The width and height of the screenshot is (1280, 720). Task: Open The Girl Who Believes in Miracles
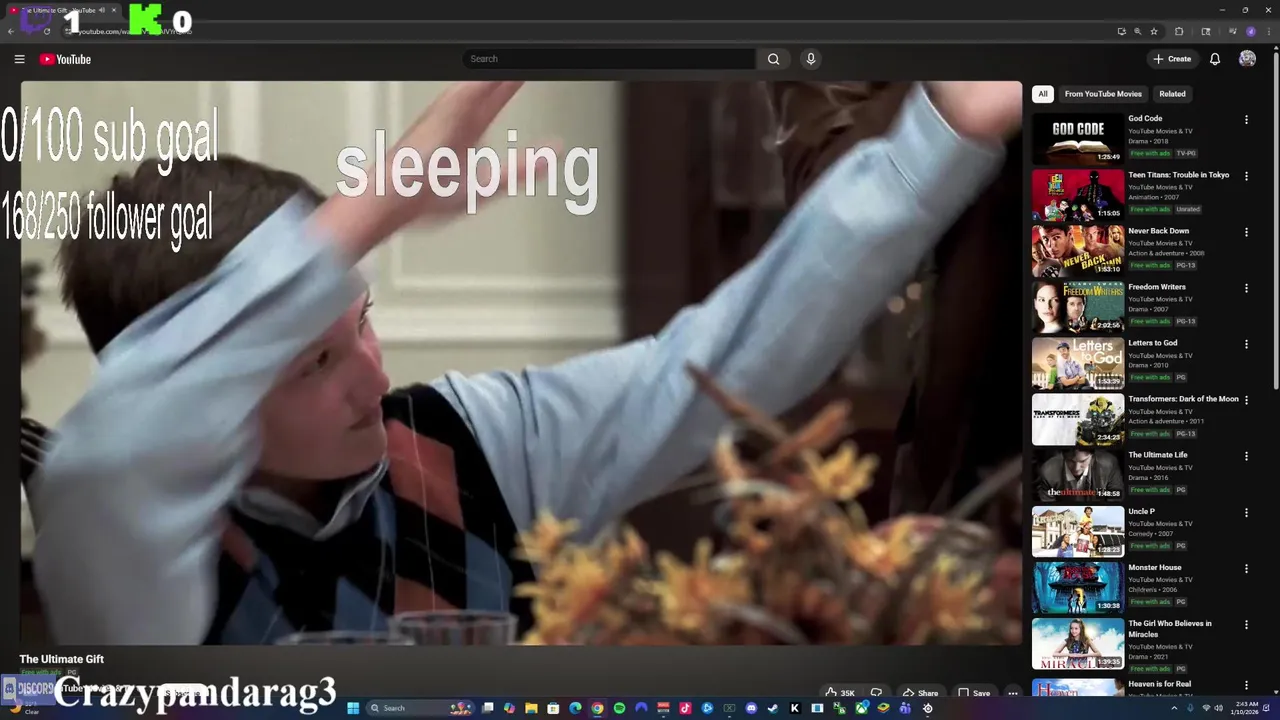(x=1170, y=629)
